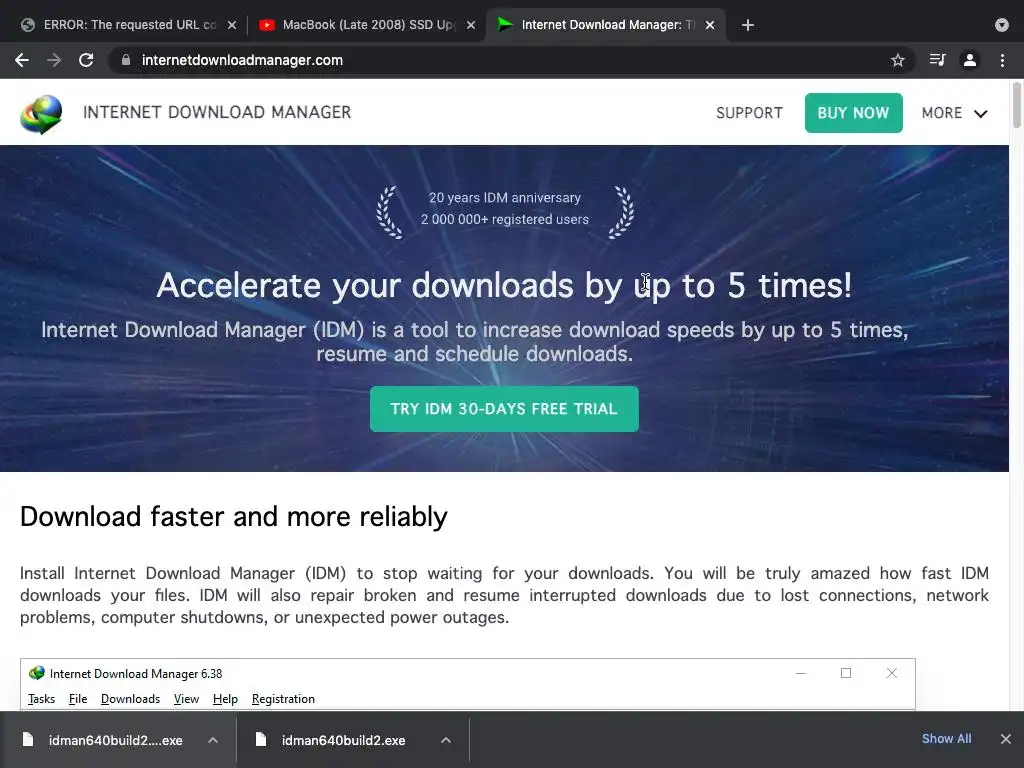
Task: Open Tasks menu in IDM screenshot
Action: pos(41,699)
